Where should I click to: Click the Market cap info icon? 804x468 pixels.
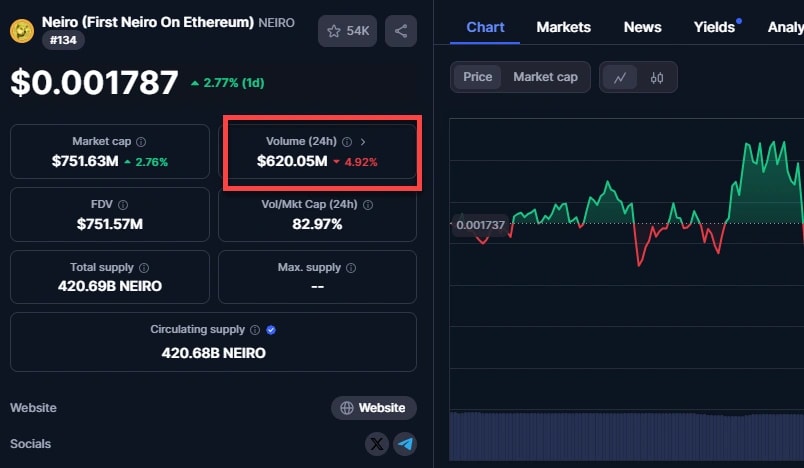pyautogui.click(x=141, y=142)
